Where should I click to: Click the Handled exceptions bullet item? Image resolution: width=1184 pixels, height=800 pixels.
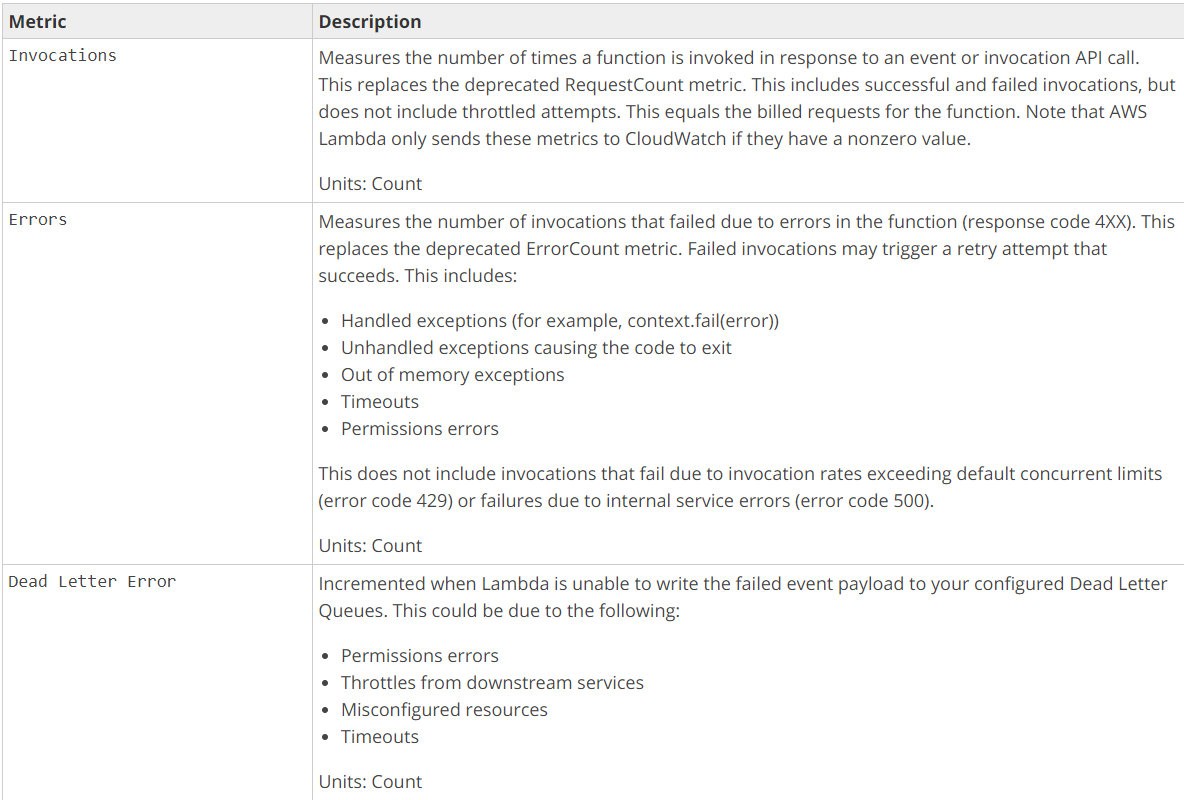(x=560, y=321)
